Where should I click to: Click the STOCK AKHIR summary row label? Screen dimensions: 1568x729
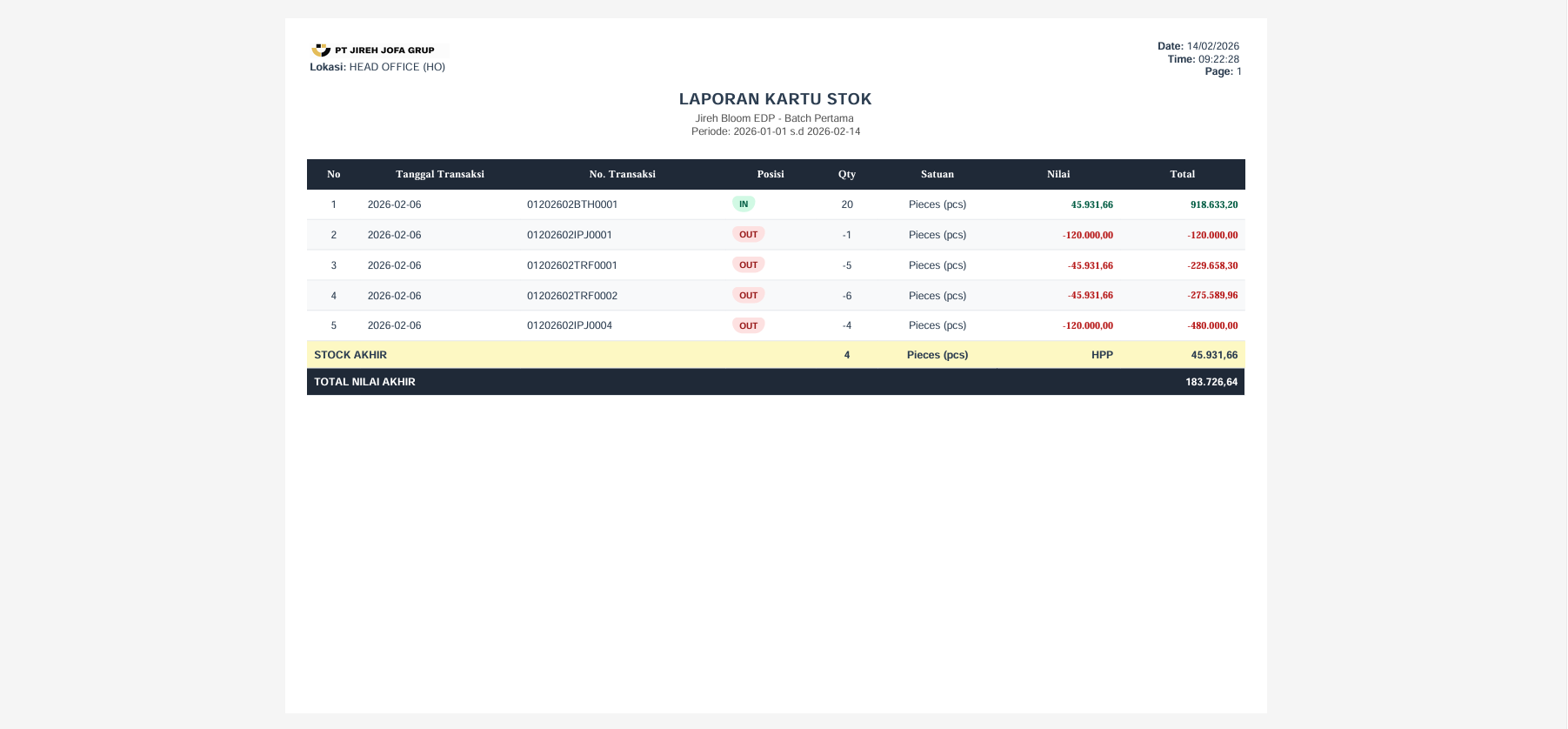(x=350, y=355)
